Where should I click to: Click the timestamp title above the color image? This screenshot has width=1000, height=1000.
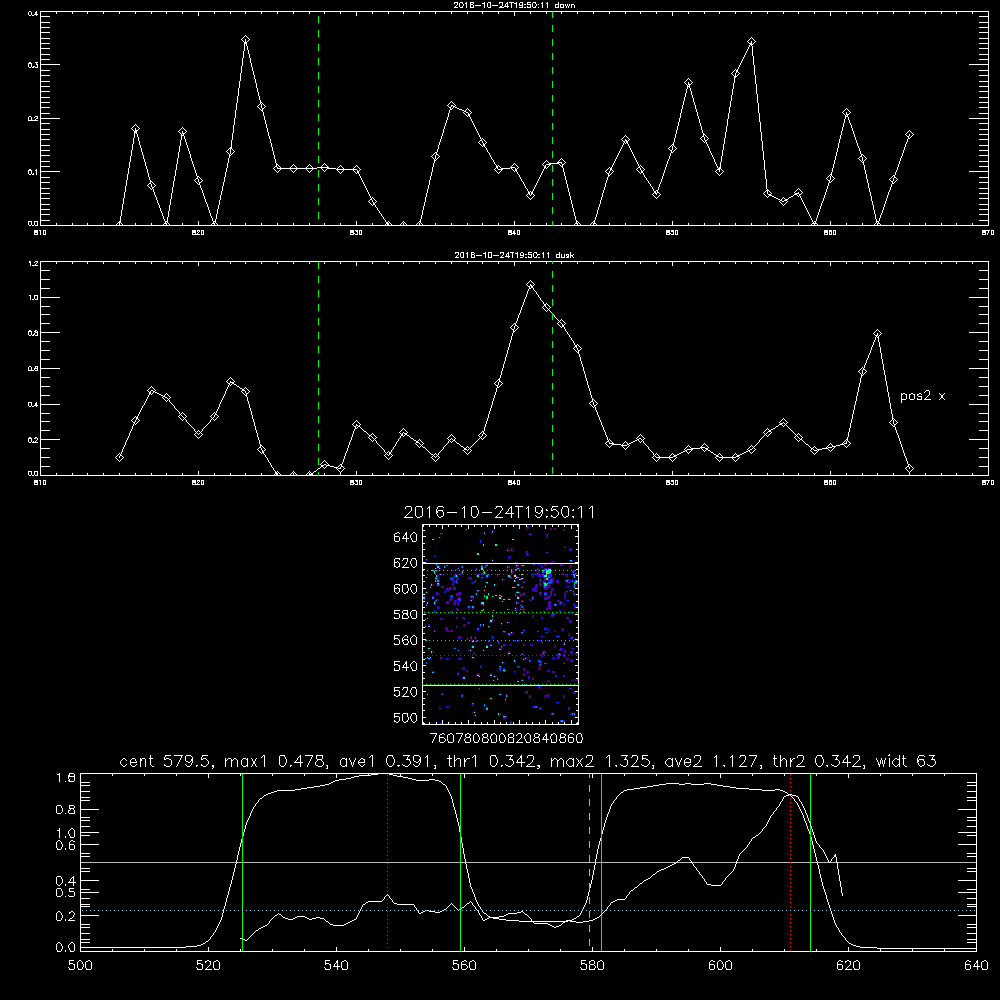point(499,513)
